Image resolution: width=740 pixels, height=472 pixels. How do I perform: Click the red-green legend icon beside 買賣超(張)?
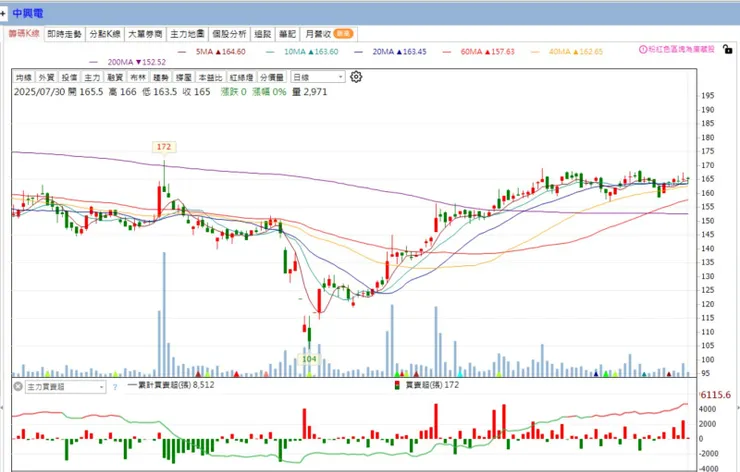pyautogui.click(x=397, y=385)
